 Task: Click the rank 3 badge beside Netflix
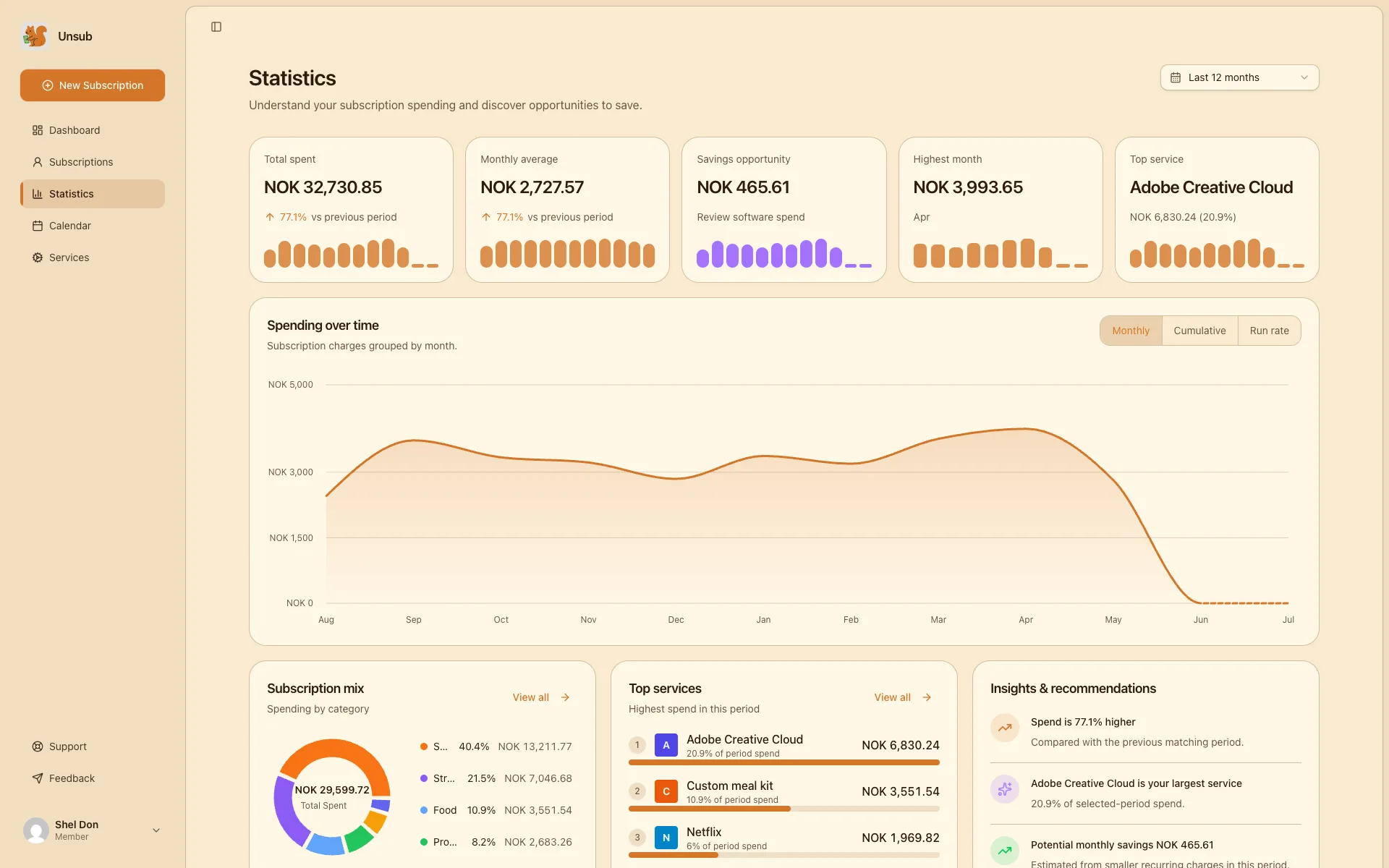coord(637,838)
